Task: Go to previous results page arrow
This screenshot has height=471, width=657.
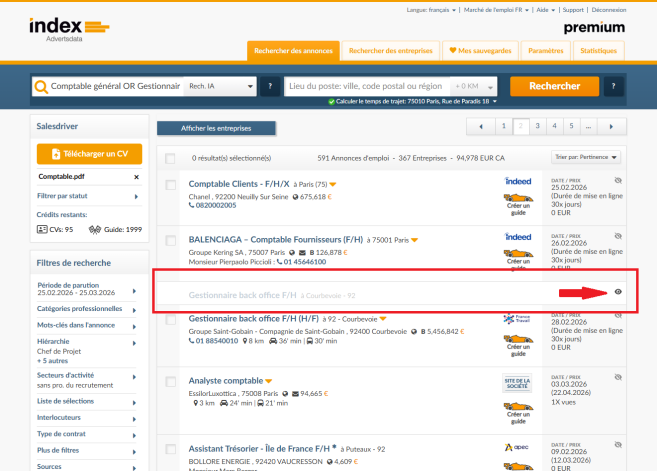Action: pyautogui.click(x=481, y=126)
